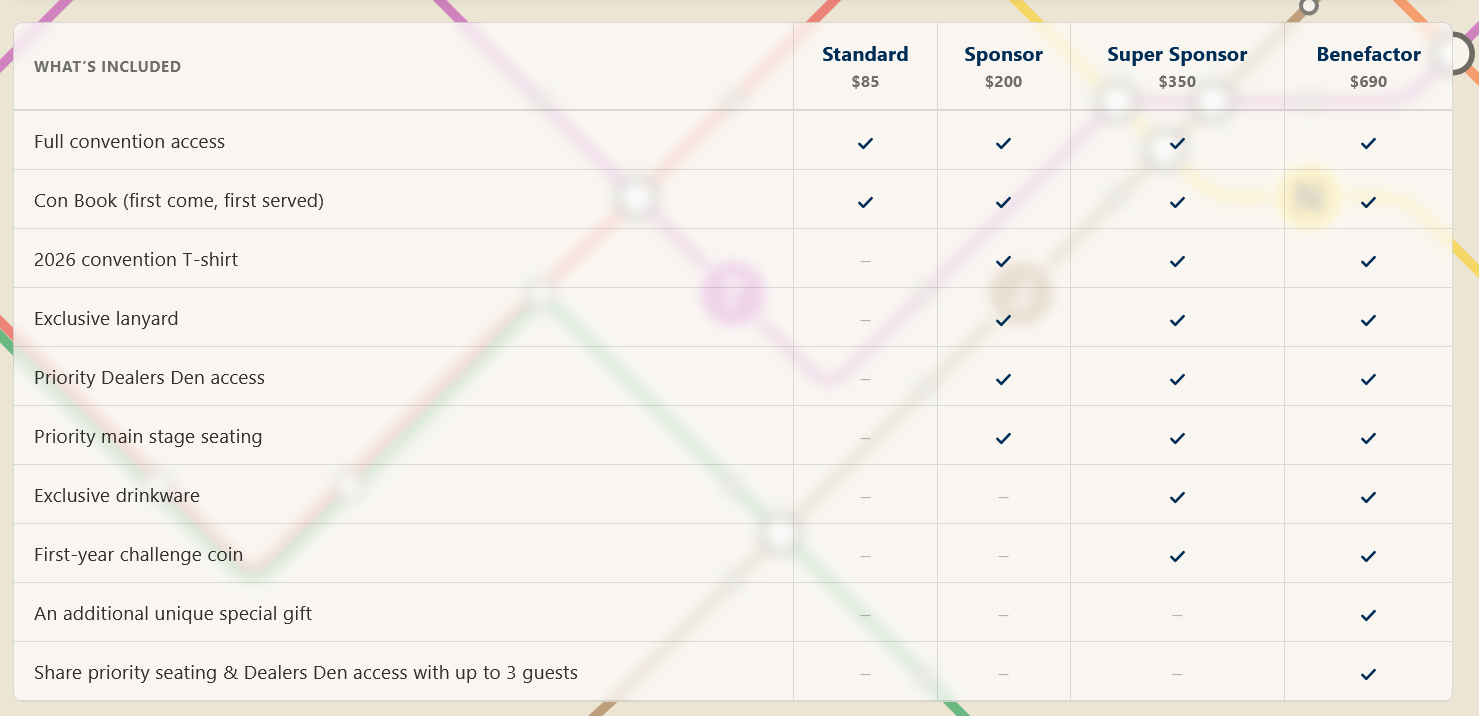
Task: Click the Super Sponsor checkmark for Priority main stage seating
Action: click(1177, 438)
